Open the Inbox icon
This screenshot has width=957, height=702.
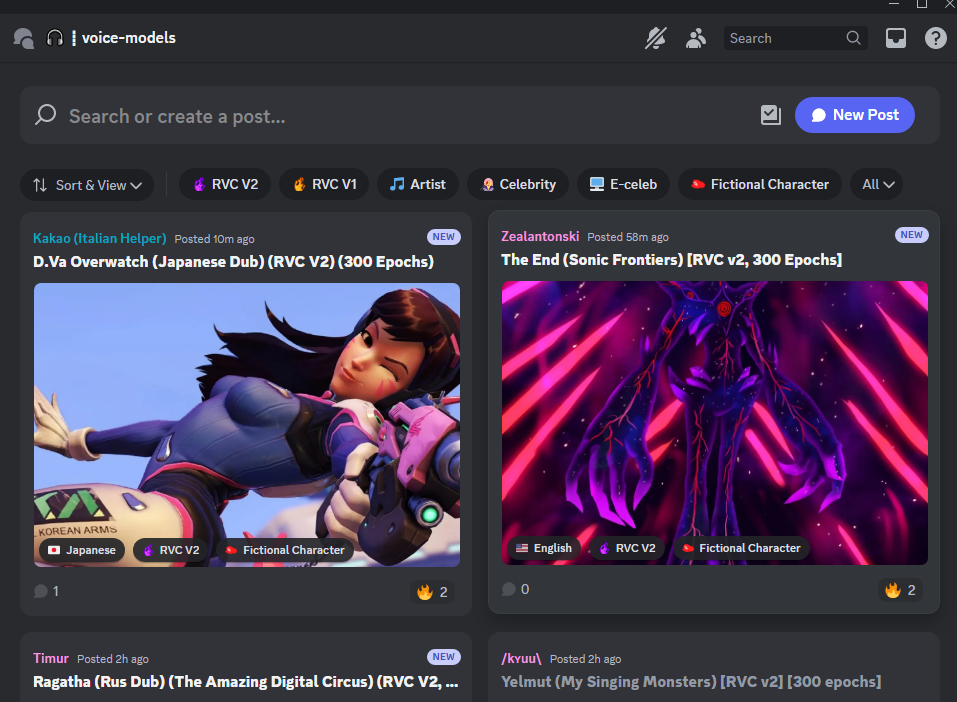(x=895, y=38)
